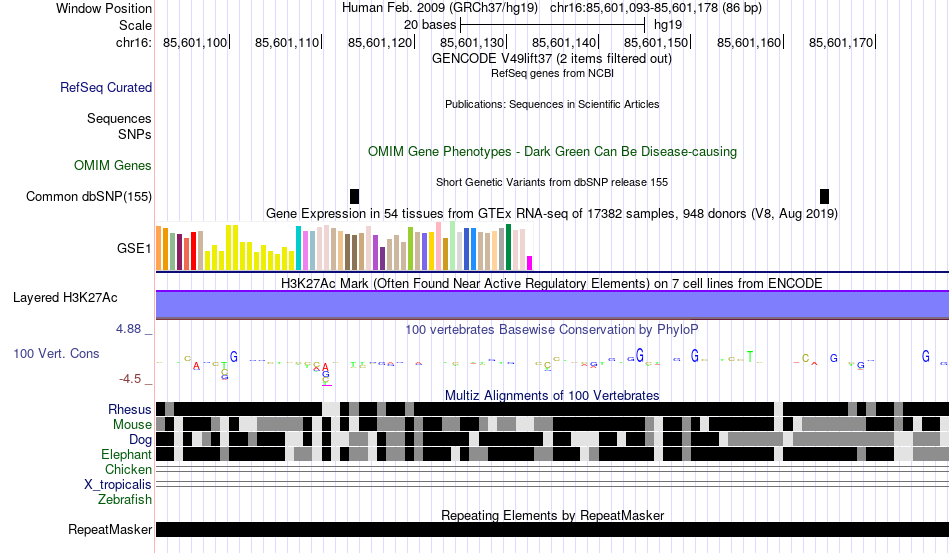The image size is (950, 553).
Task: Click the magenta bar in GTEx expression chart
Action: (530, 263)
